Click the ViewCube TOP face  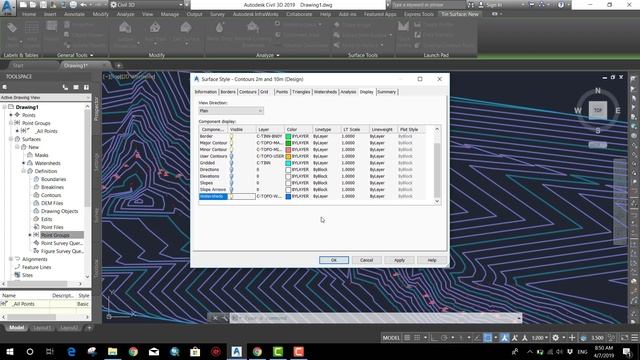(x=598, y=110)
